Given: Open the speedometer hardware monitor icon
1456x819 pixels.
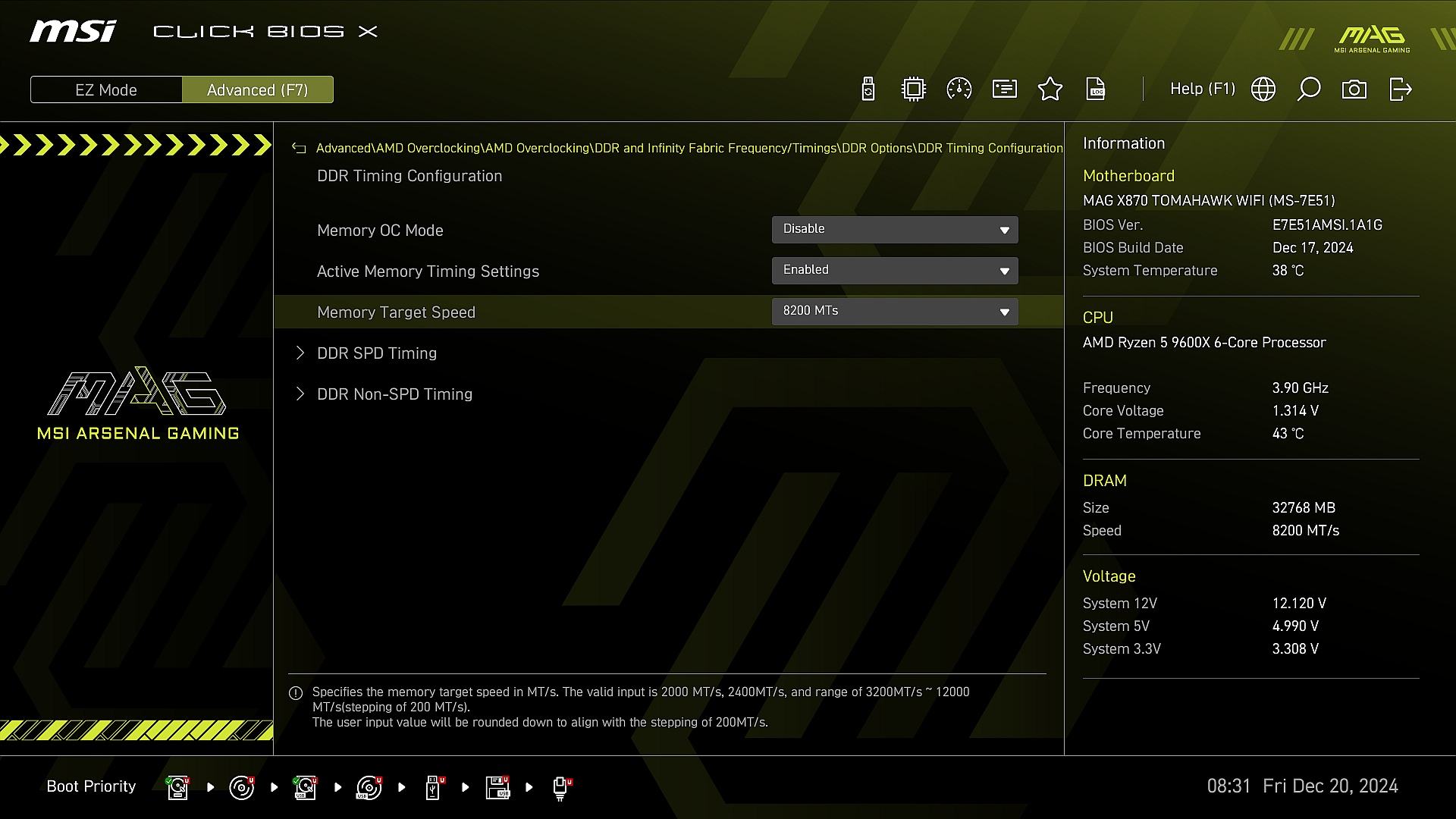Looking at the screenshot, I should click(959, 89).
